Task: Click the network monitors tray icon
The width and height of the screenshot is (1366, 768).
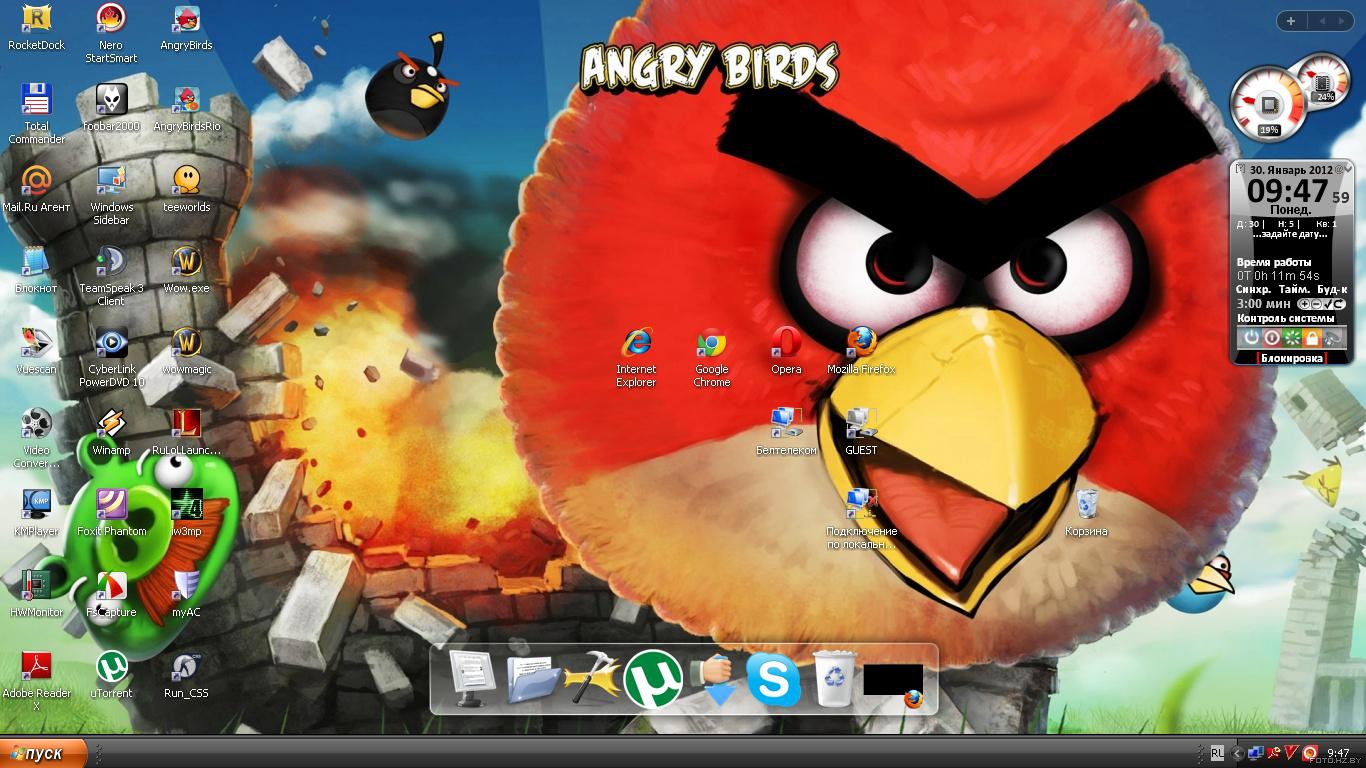Action: [1255, 753]
